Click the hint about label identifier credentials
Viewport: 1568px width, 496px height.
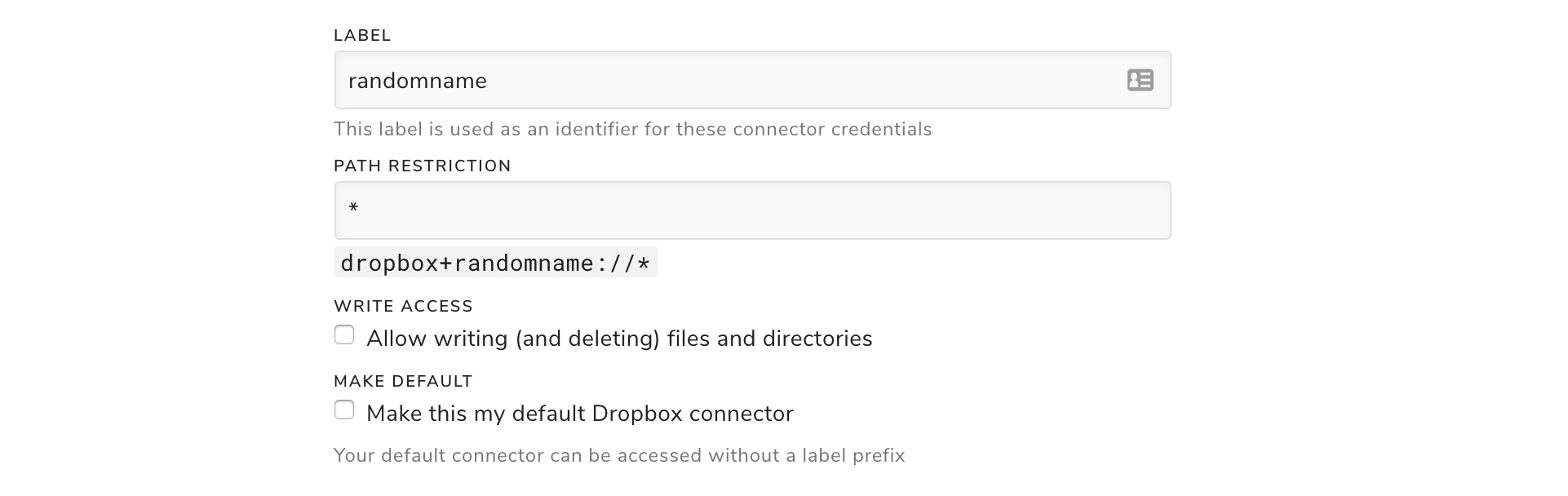632,129
